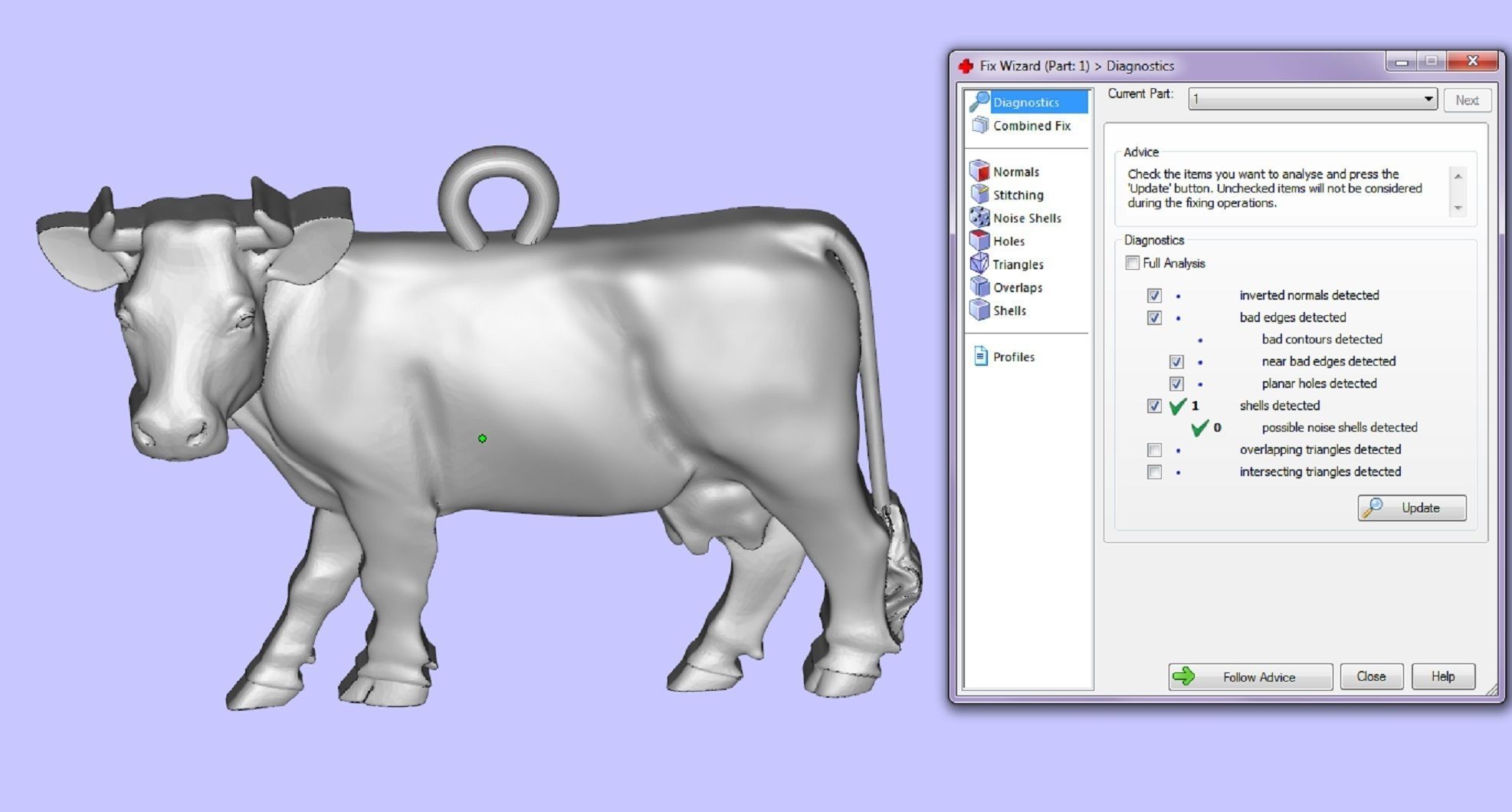Minimize the Fix Wizard window

coord(1402,61)
